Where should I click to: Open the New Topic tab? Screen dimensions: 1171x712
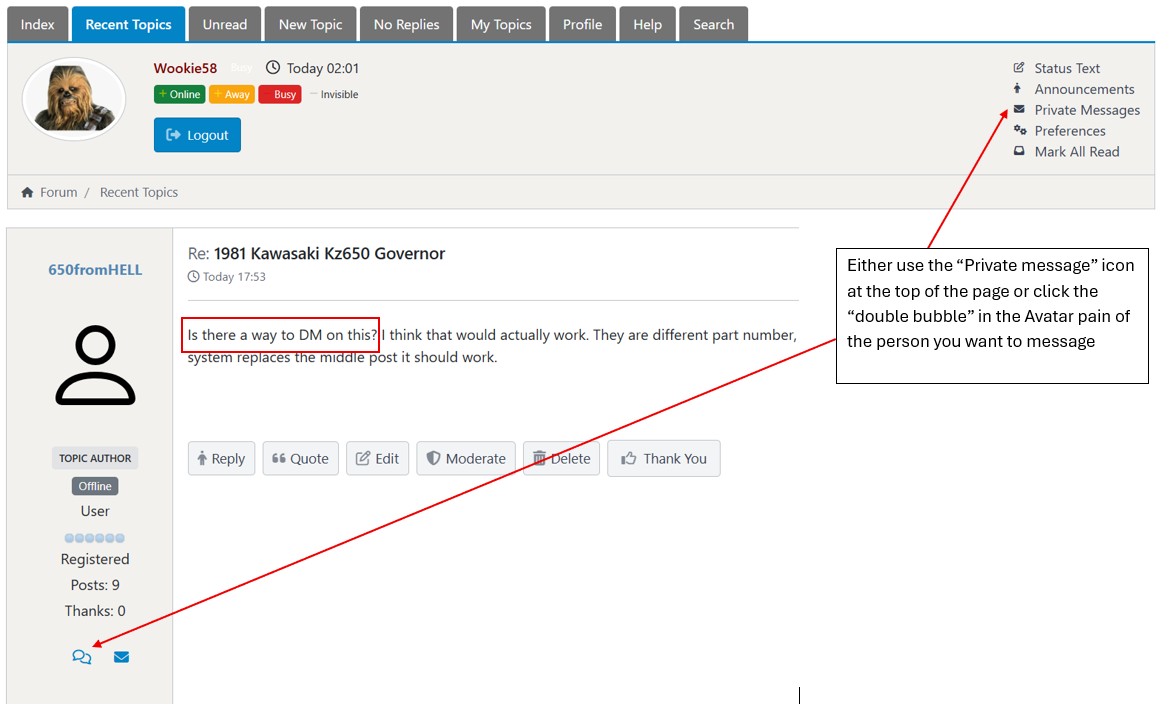tap(312, 24)
